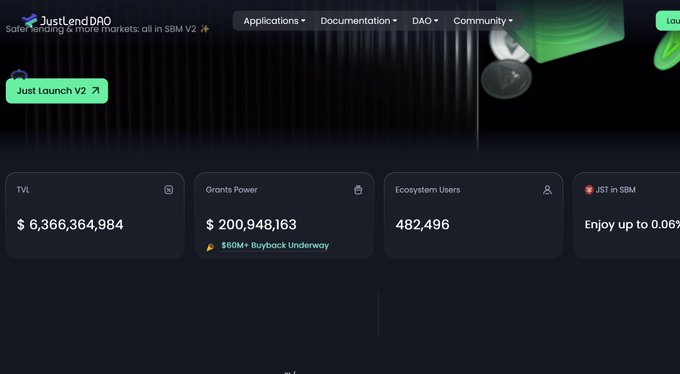Screen dimensions: 680x374
Task: Expand the Community dropdown arrow
Action: tap(510, 21)
